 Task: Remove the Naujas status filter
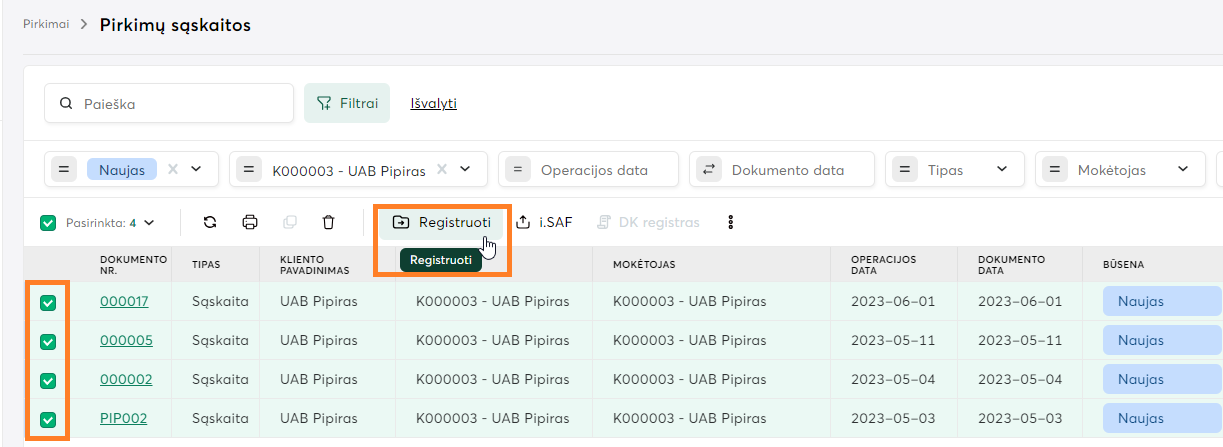[x=173, y=170]
